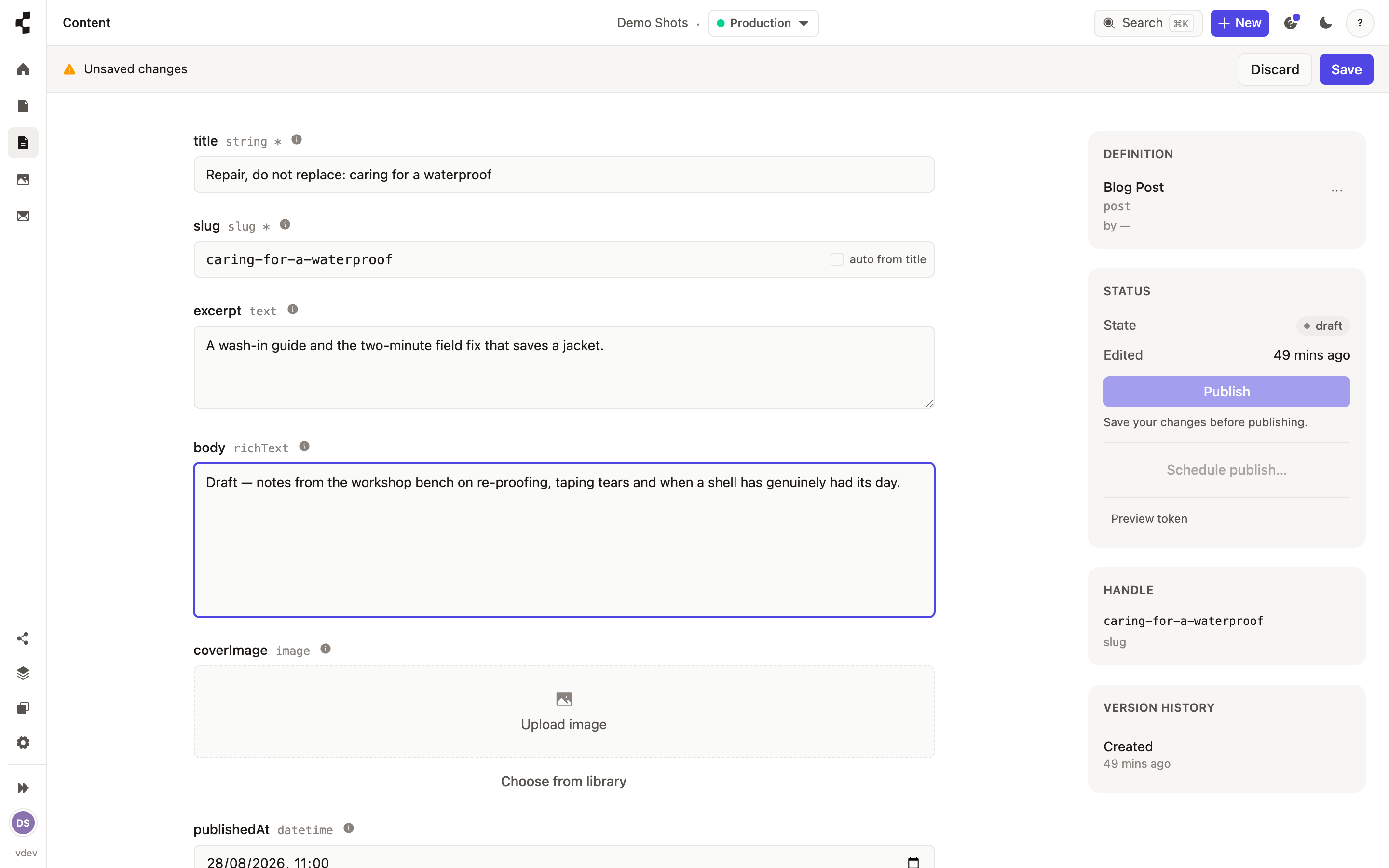Screen dimensions: 1389x868
Task: Show info for the title field
Action: tap(297, 139)
